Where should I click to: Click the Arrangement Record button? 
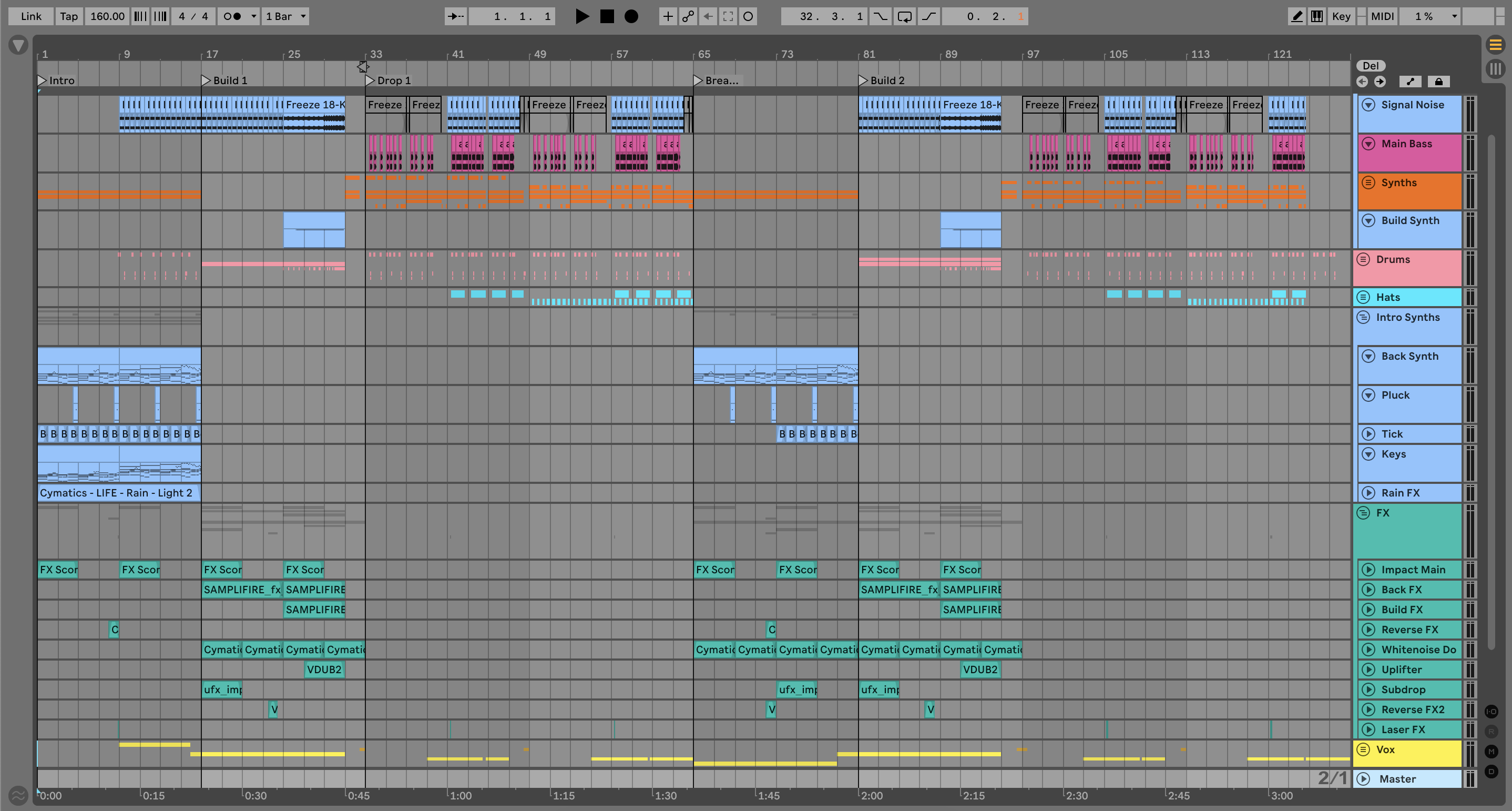pos(631,16)
